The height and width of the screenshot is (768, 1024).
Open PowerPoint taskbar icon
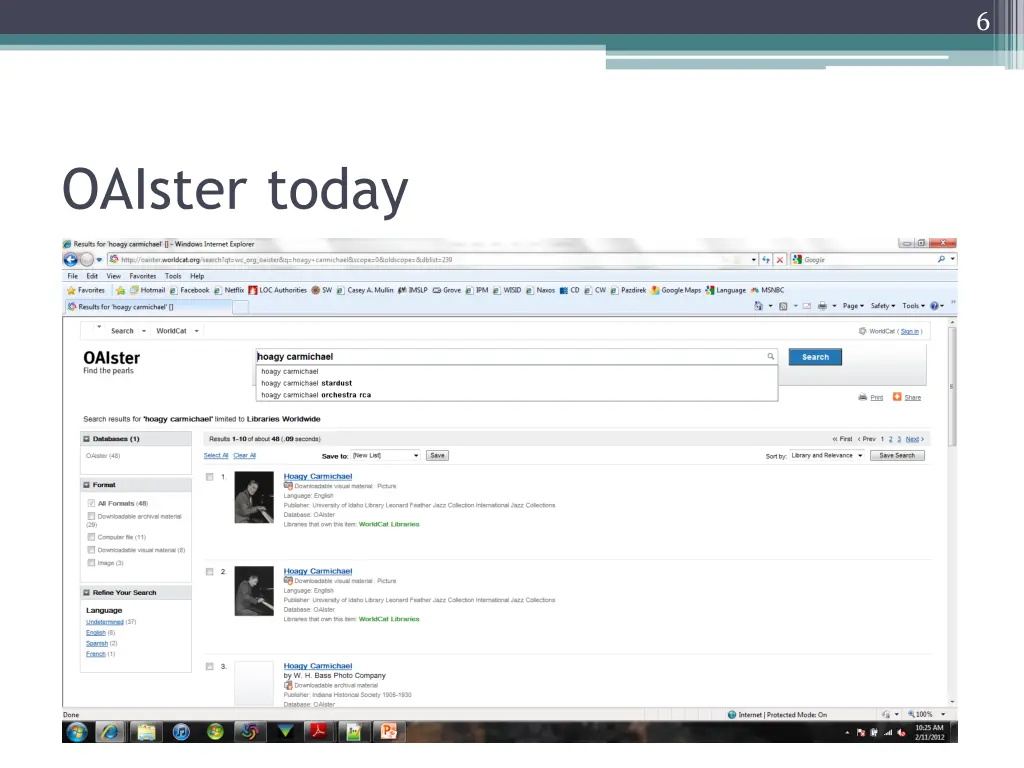point(389,732)
